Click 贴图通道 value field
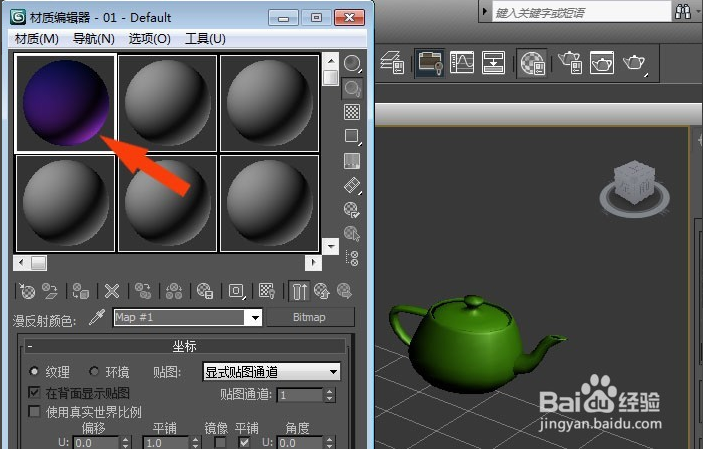The height and width of the screenshot is (449, 703). click(299, 395)
